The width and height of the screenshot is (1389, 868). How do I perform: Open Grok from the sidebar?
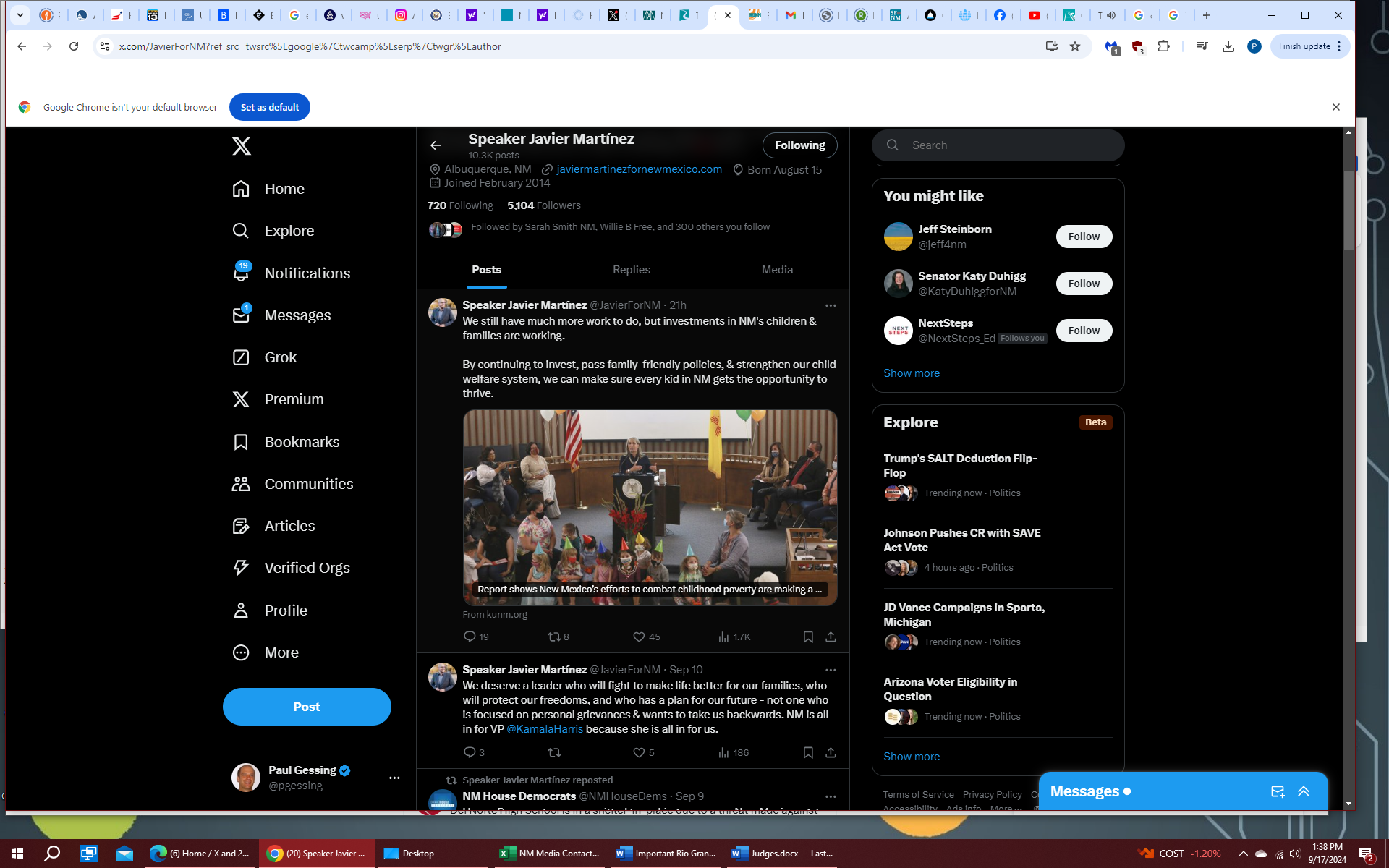(280, 357)
